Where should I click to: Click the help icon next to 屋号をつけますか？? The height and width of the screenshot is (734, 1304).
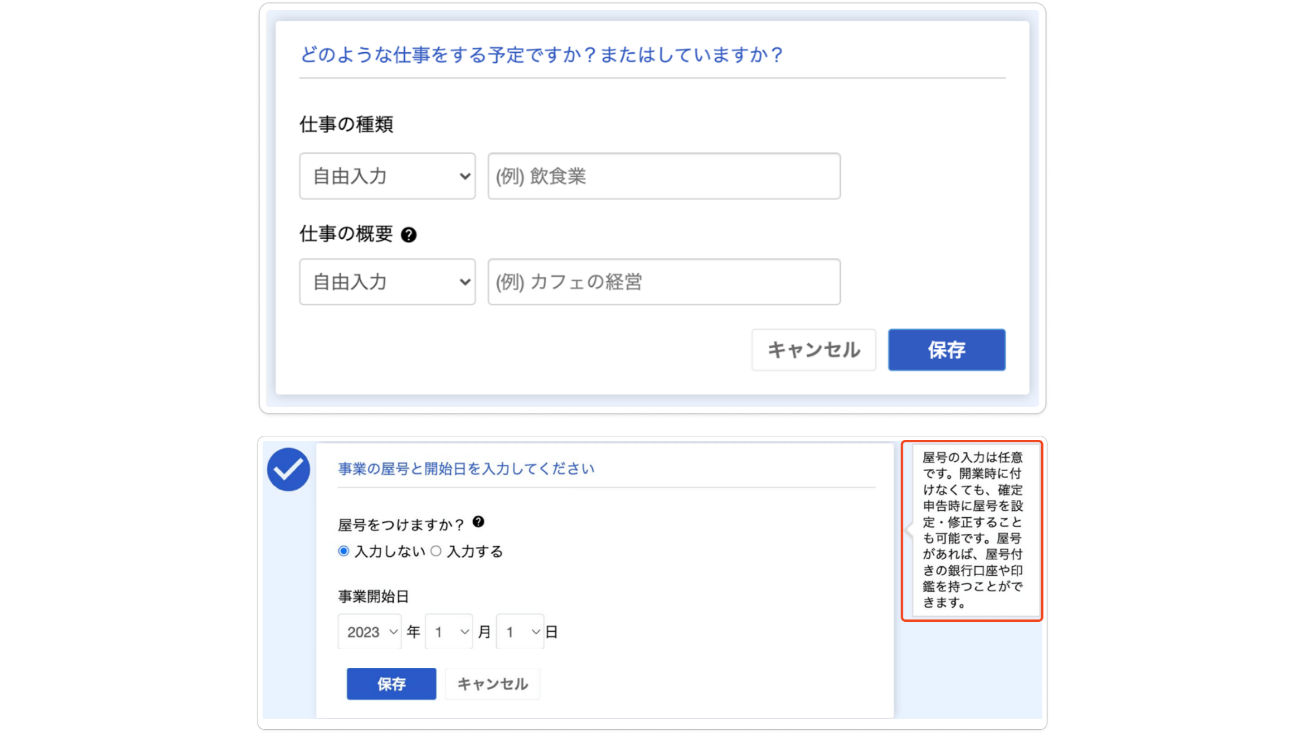[478, 522]
